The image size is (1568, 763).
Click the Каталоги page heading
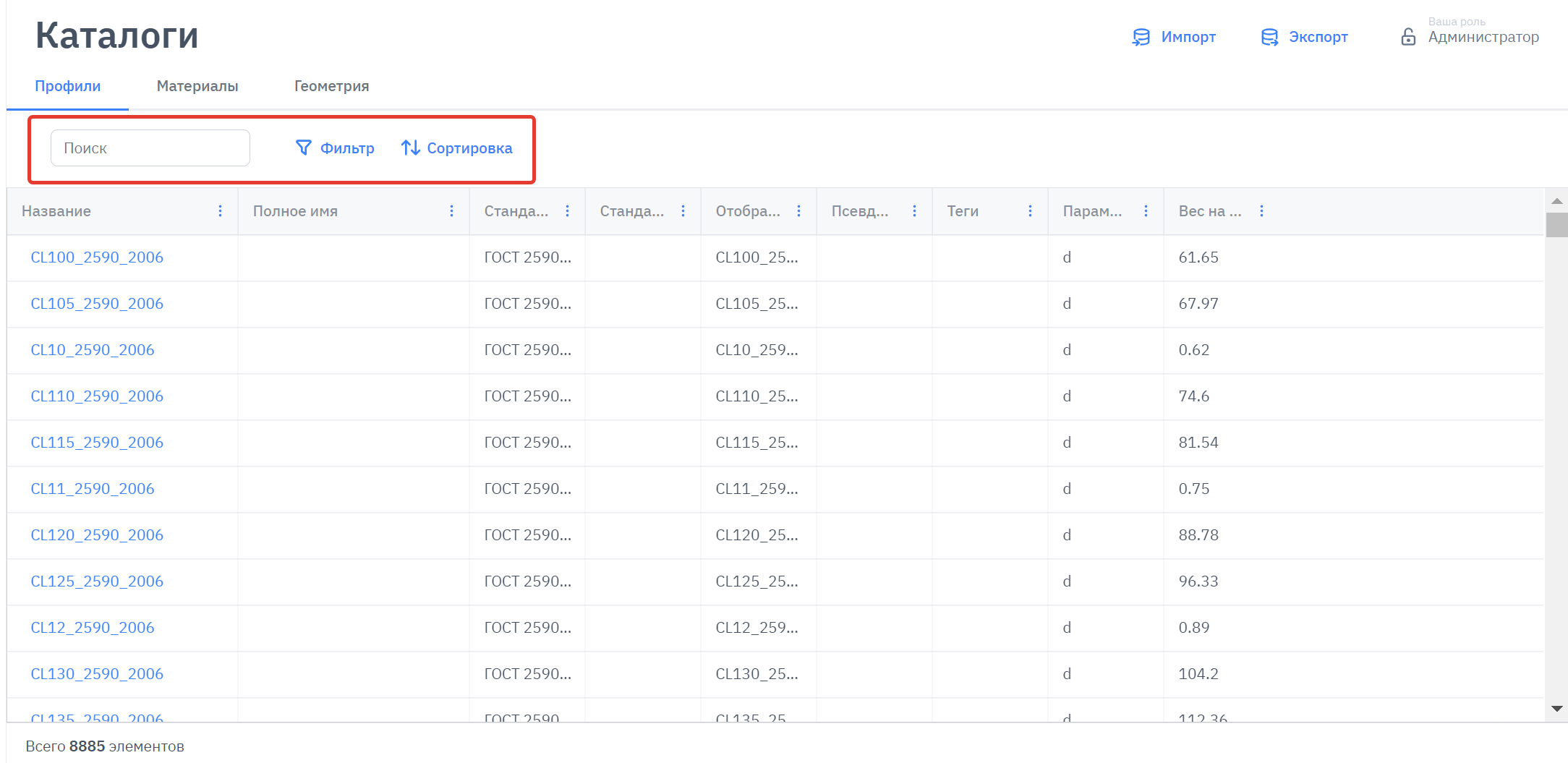coord(117,35)
